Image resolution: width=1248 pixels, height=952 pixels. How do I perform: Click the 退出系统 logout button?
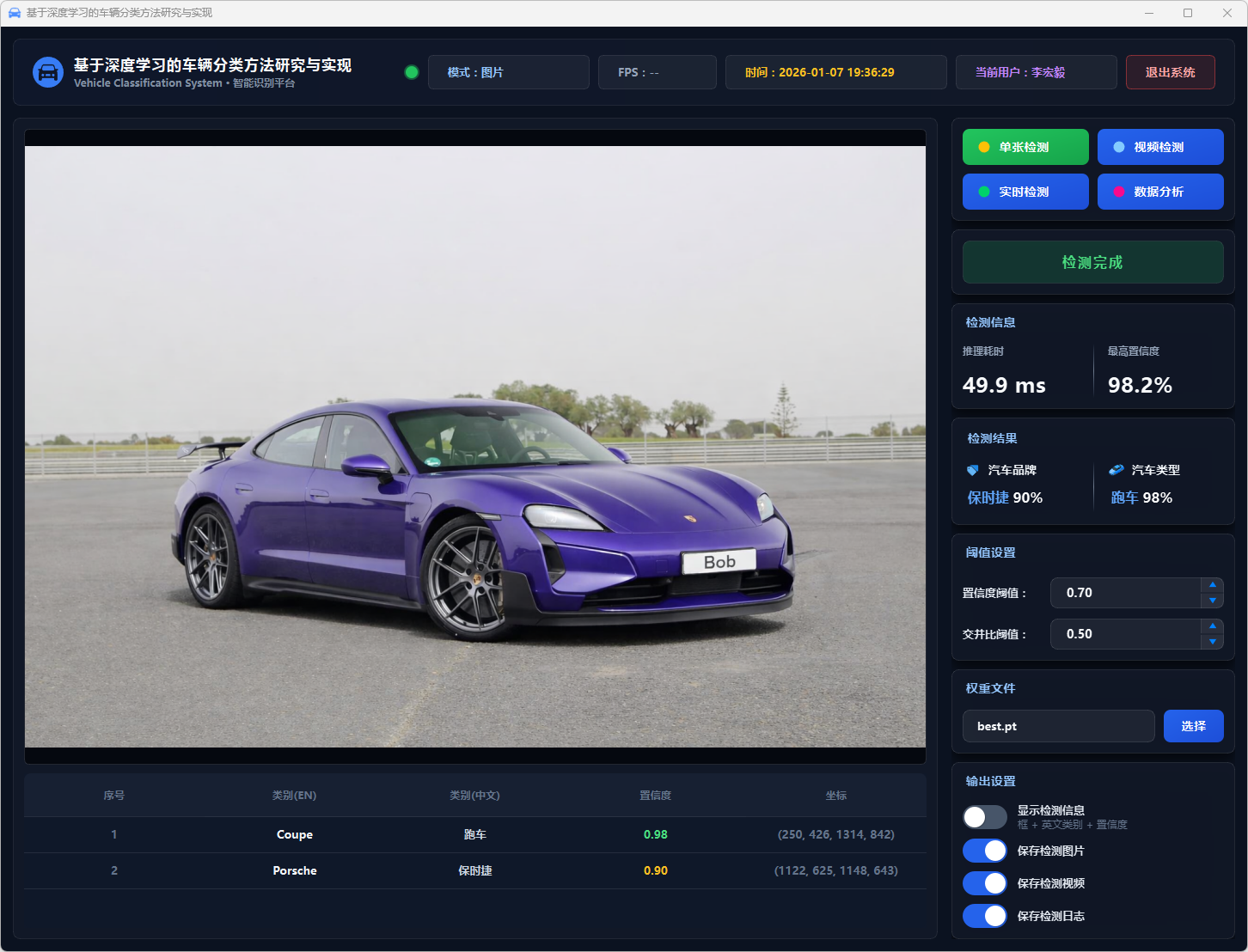pos(1171,72)
